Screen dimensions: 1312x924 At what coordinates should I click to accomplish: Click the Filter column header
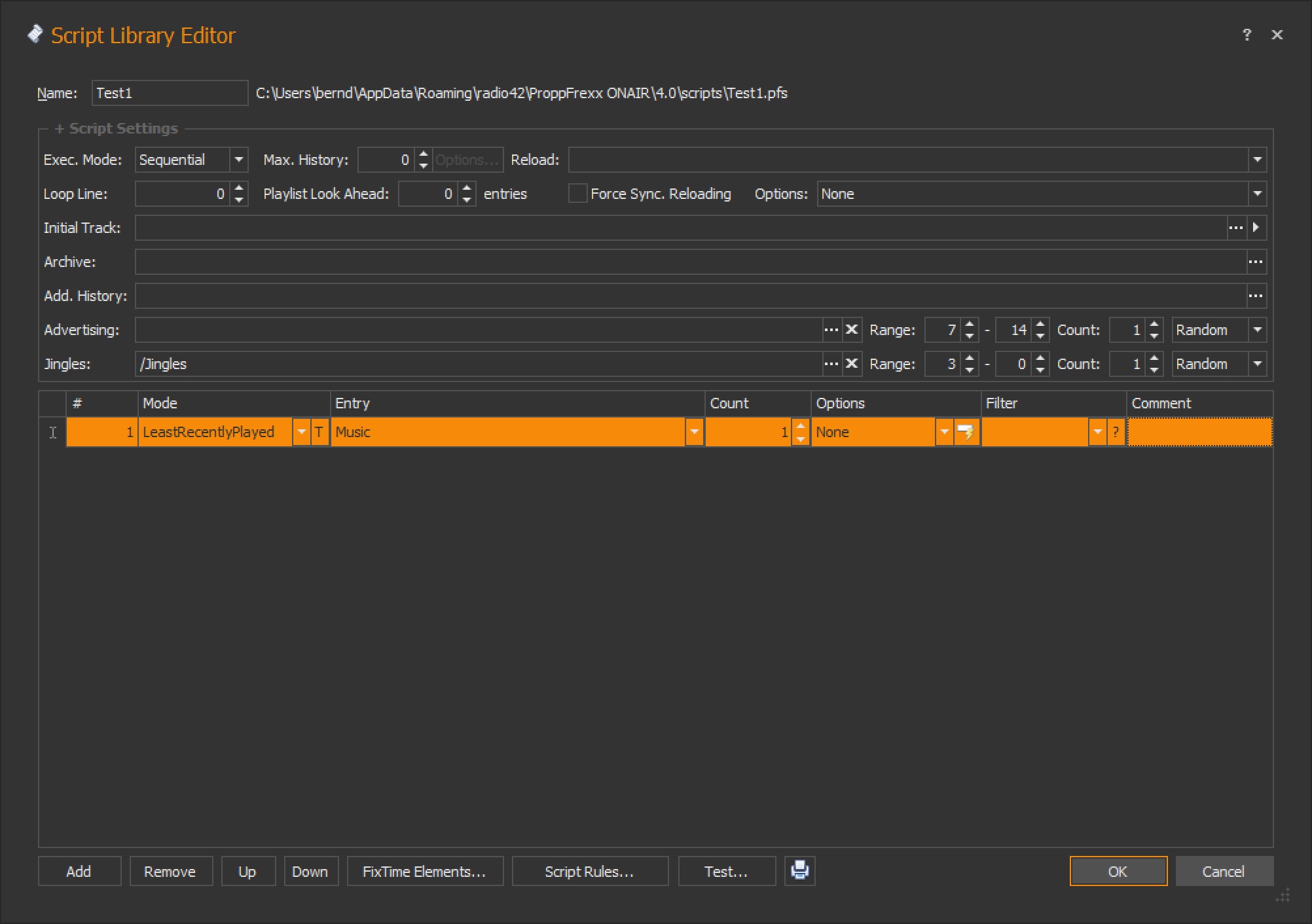coord(1053,403)
